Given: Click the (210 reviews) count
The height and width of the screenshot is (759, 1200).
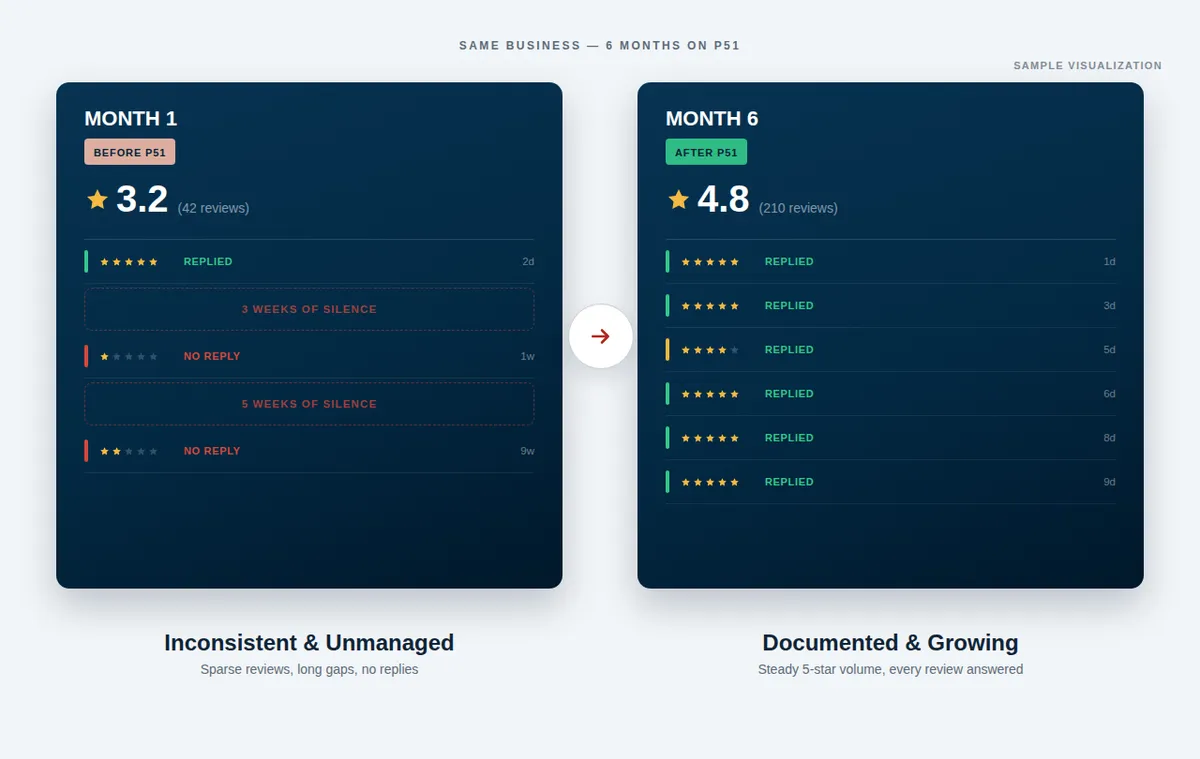Looking at the screenshot, I should point(798,208).
